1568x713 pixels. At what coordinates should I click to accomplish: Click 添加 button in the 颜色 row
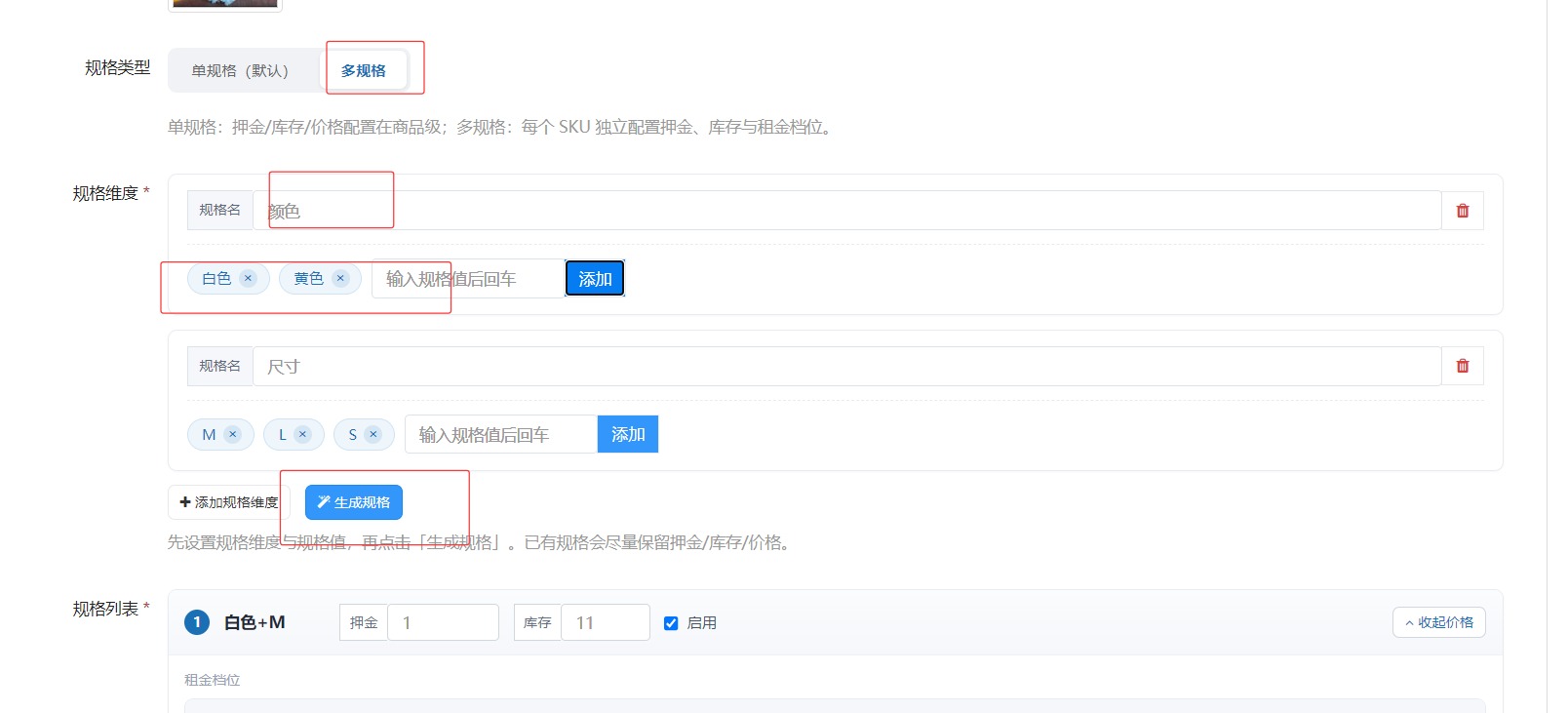tap(595, 279)
